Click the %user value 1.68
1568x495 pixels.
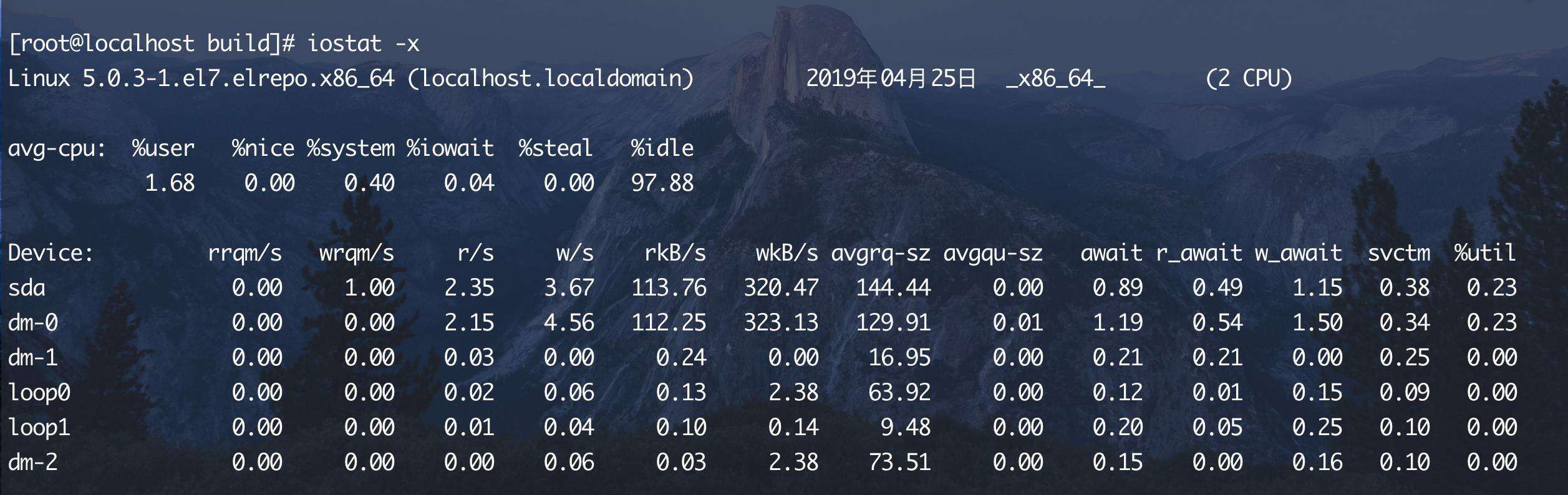pyautogui.click(x=170, y=183)
